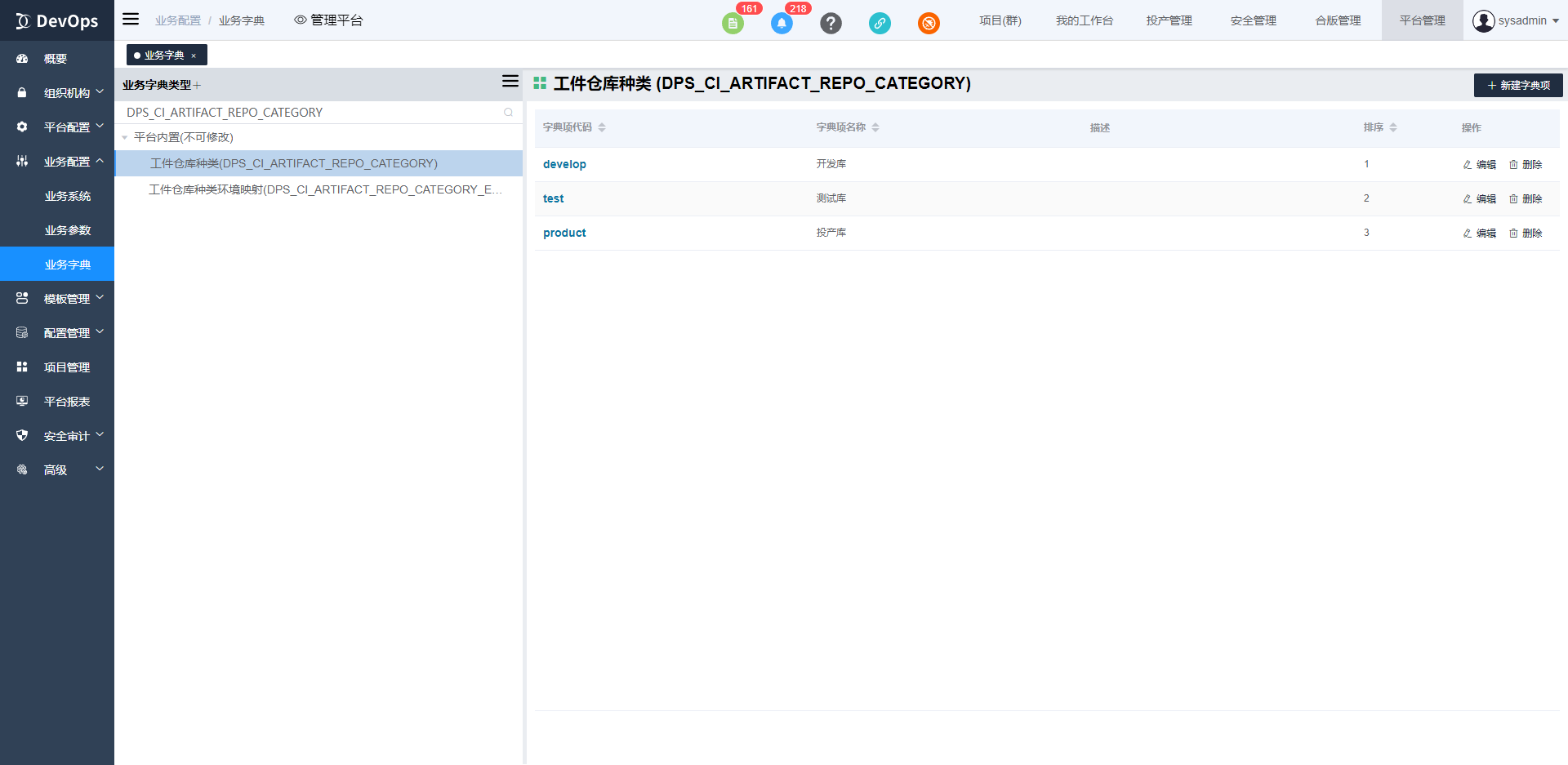Collapse sidebar with the hamburger menu icon
The height and width of the screenshot is (765, 1568).
[131, 20]
